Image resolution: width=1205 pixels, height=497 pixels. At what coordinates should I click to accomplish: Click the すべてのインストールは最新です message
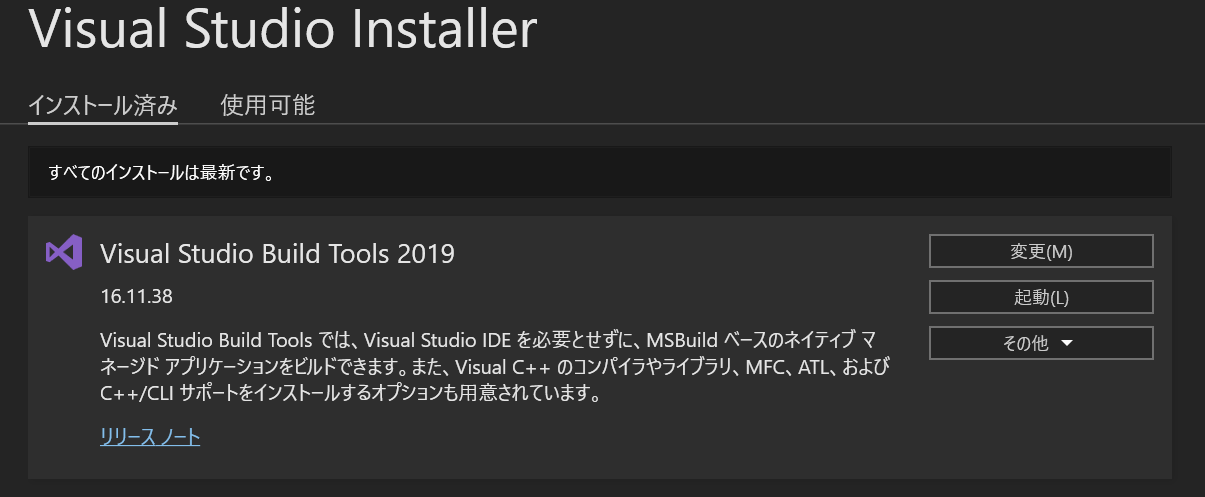point(162,173)
